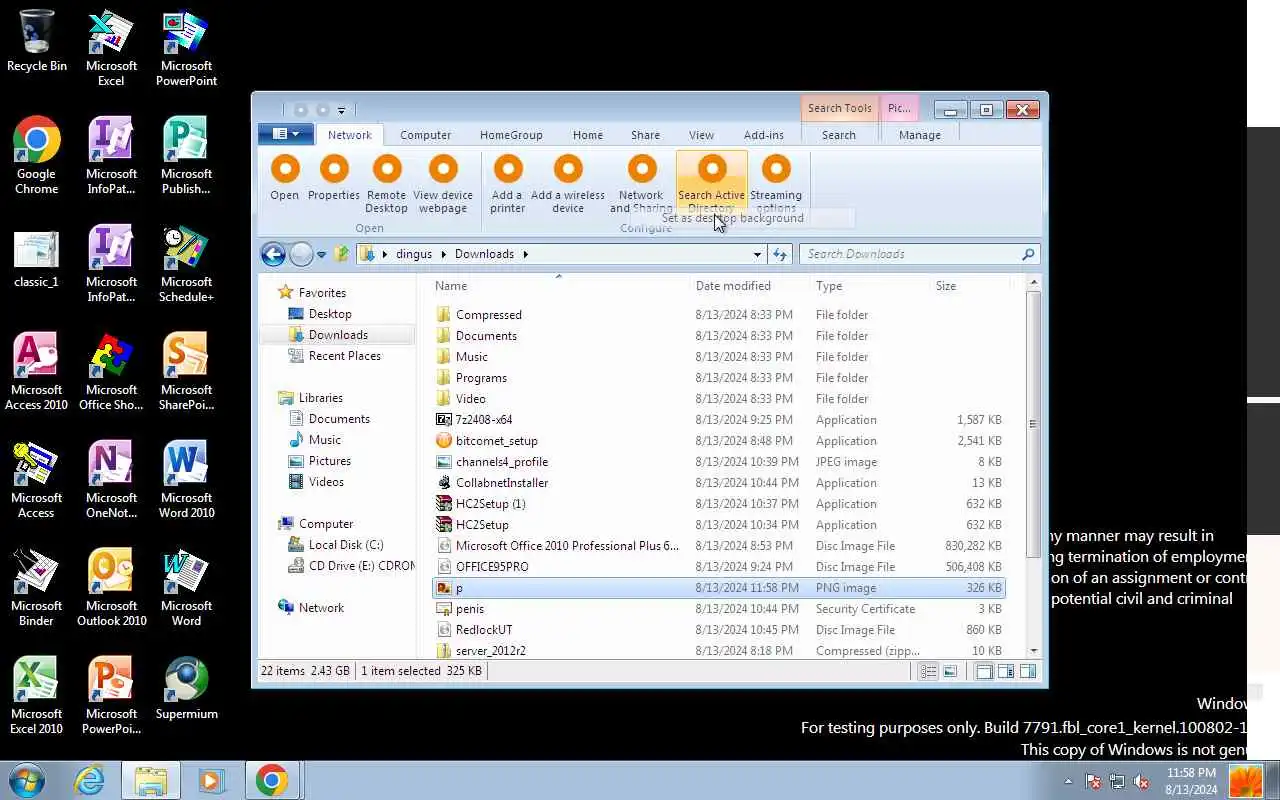Image resolution: width=1280 pixels, height=800 pixels.
Task: Click the Up one level folder icon
Action: 342,254
